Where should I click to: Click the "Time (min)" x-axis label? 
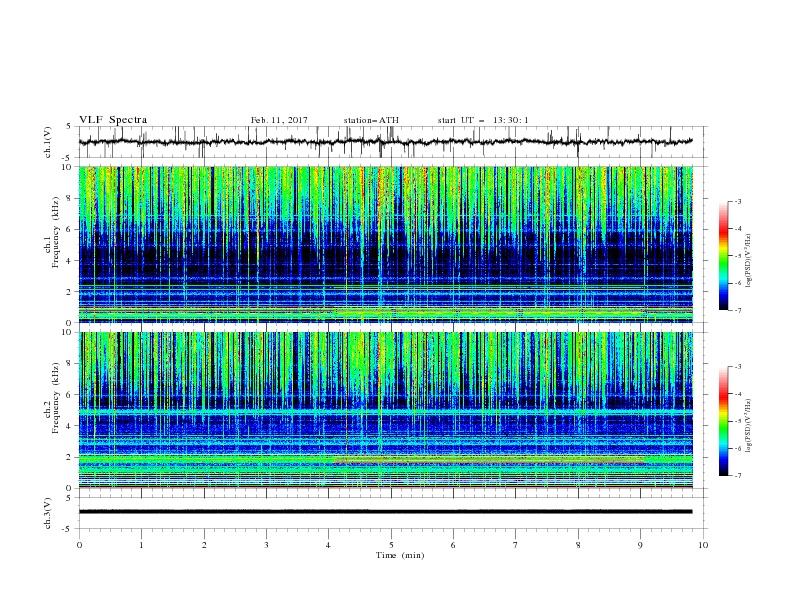pyautogui.click(x=400, y=555)
